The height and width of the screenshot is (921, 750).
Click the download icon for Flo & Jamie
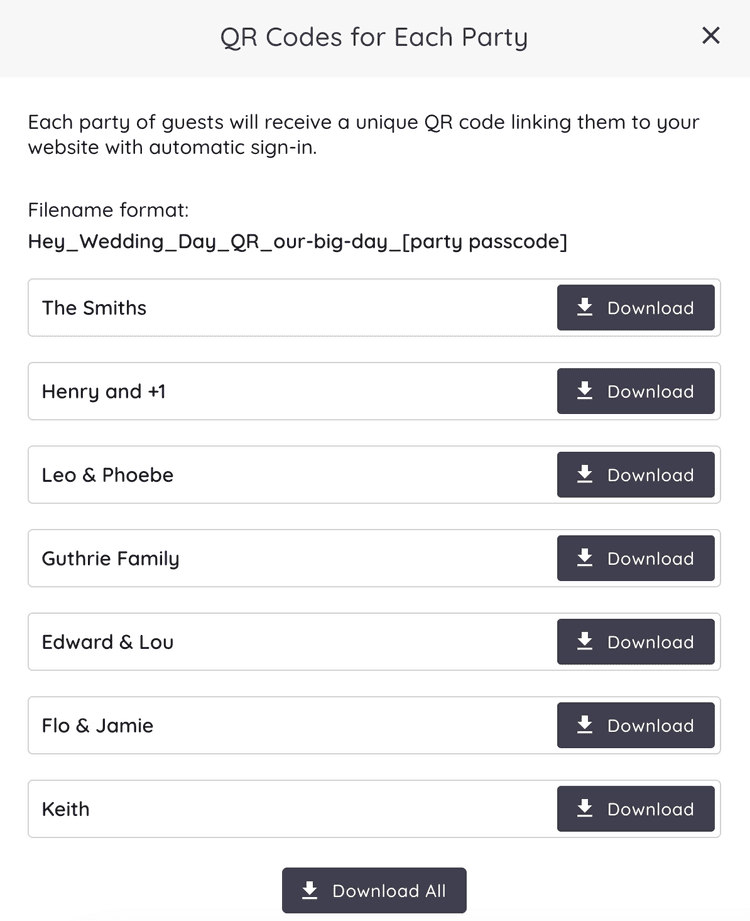585,725
